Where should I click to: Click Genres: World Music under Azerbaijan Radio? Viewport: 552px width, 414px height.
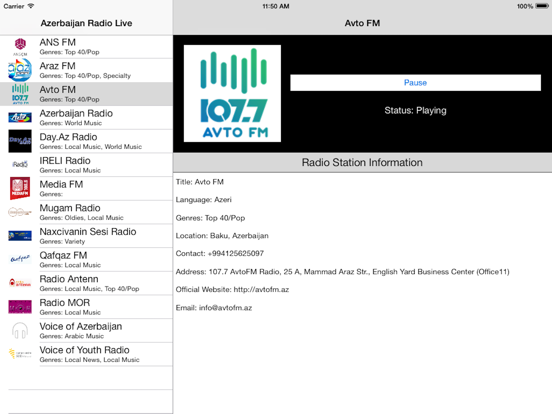(x=70, y=123)
